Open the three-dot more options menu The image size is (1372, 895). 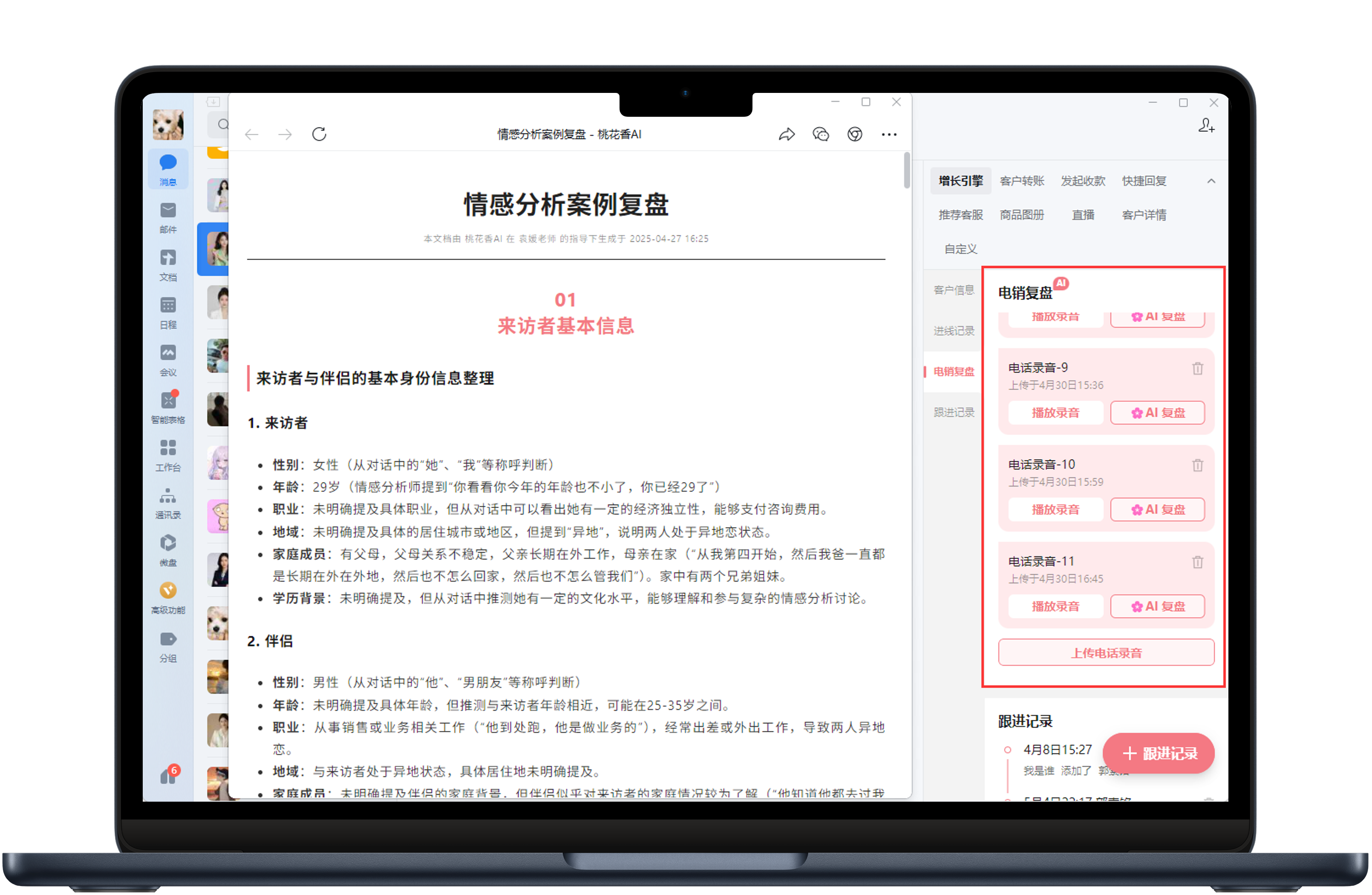click(889, 134)
